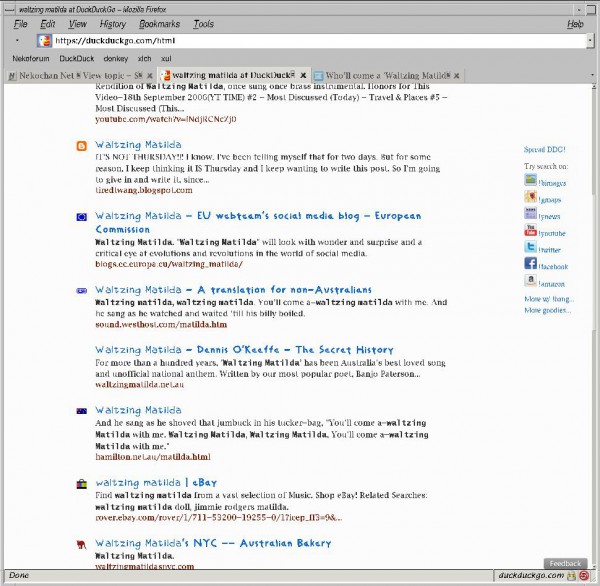Screen dimensions: 600x586
Task: Open the back/forward navigation dropdown
Action: tap(17, 40)
